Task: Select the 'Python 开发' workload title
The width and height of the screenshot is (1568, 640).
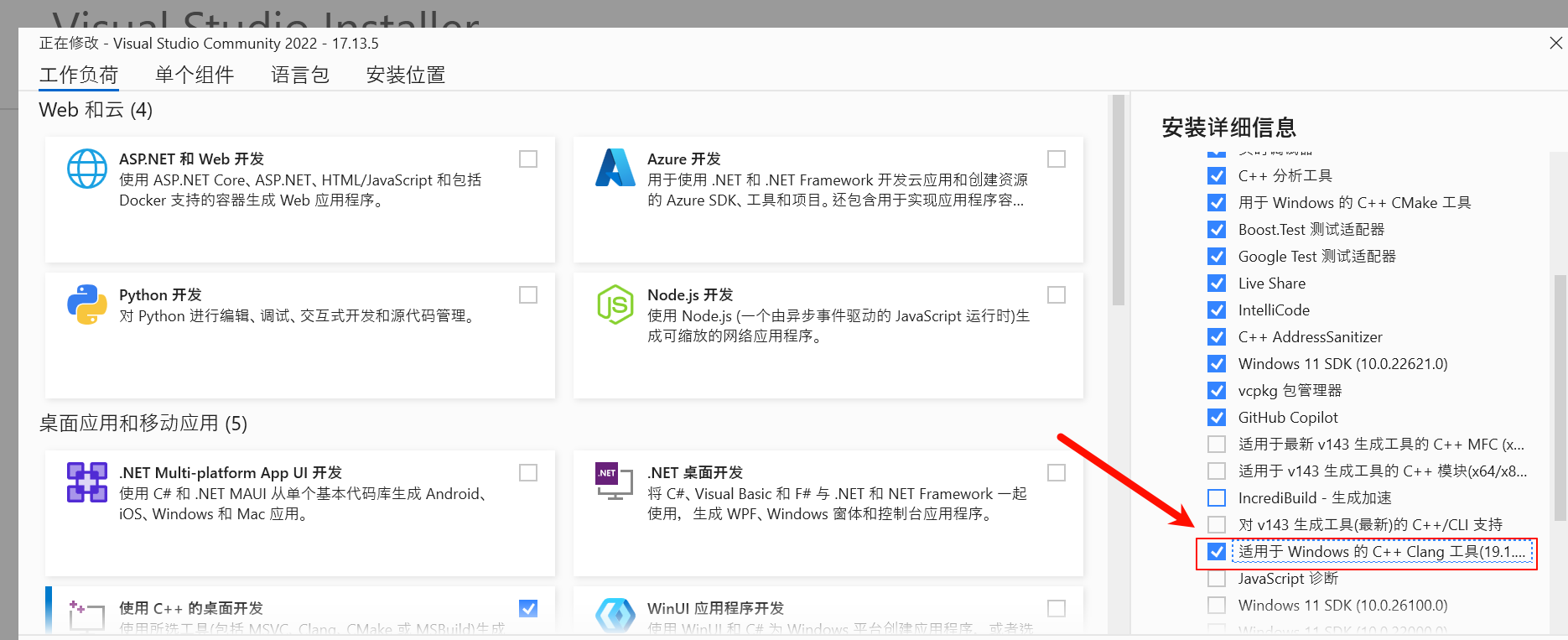Action: point(160,295)
